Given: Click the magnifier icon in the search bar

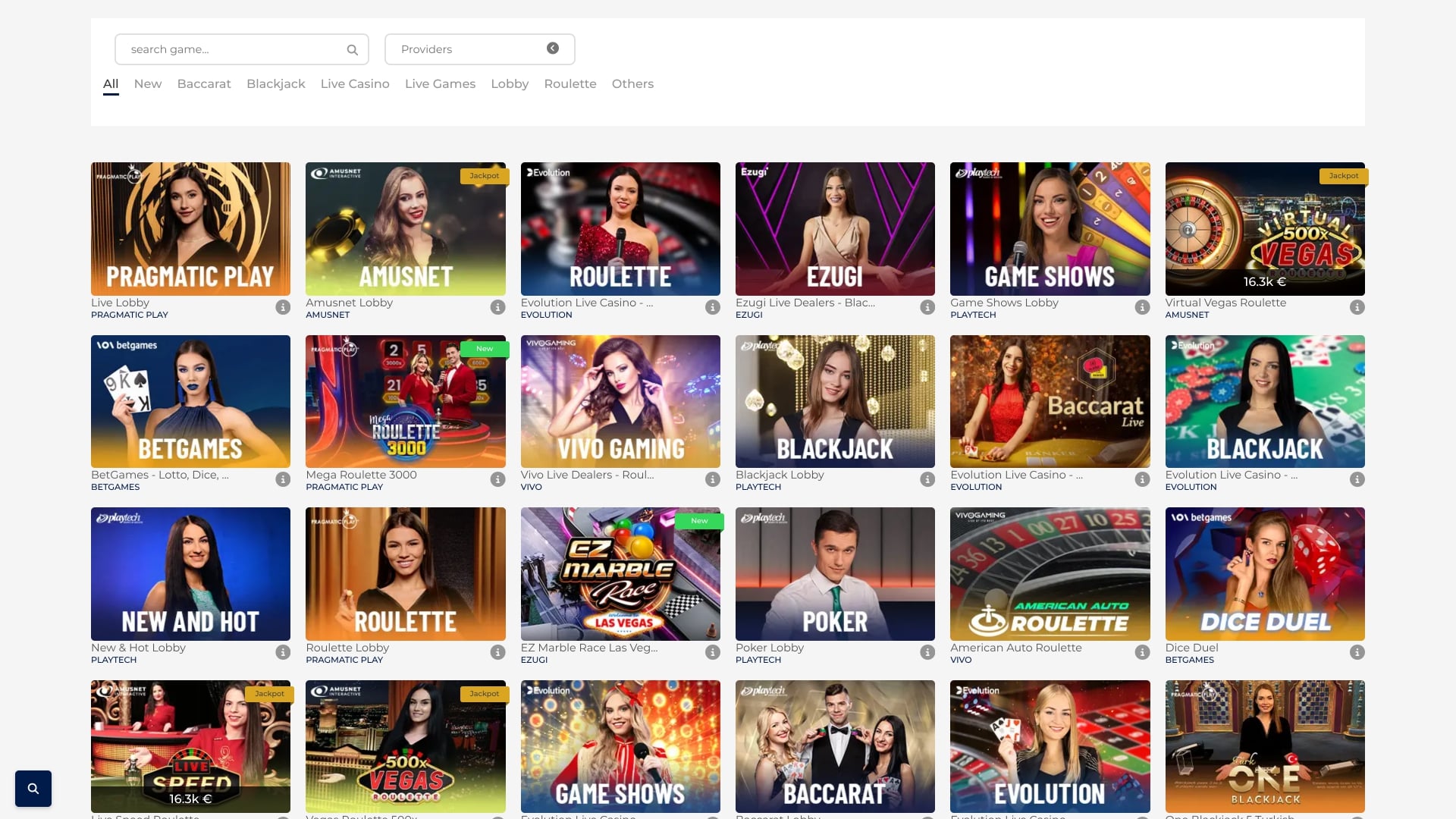Looking at the screenshot, I should [352, 49].
